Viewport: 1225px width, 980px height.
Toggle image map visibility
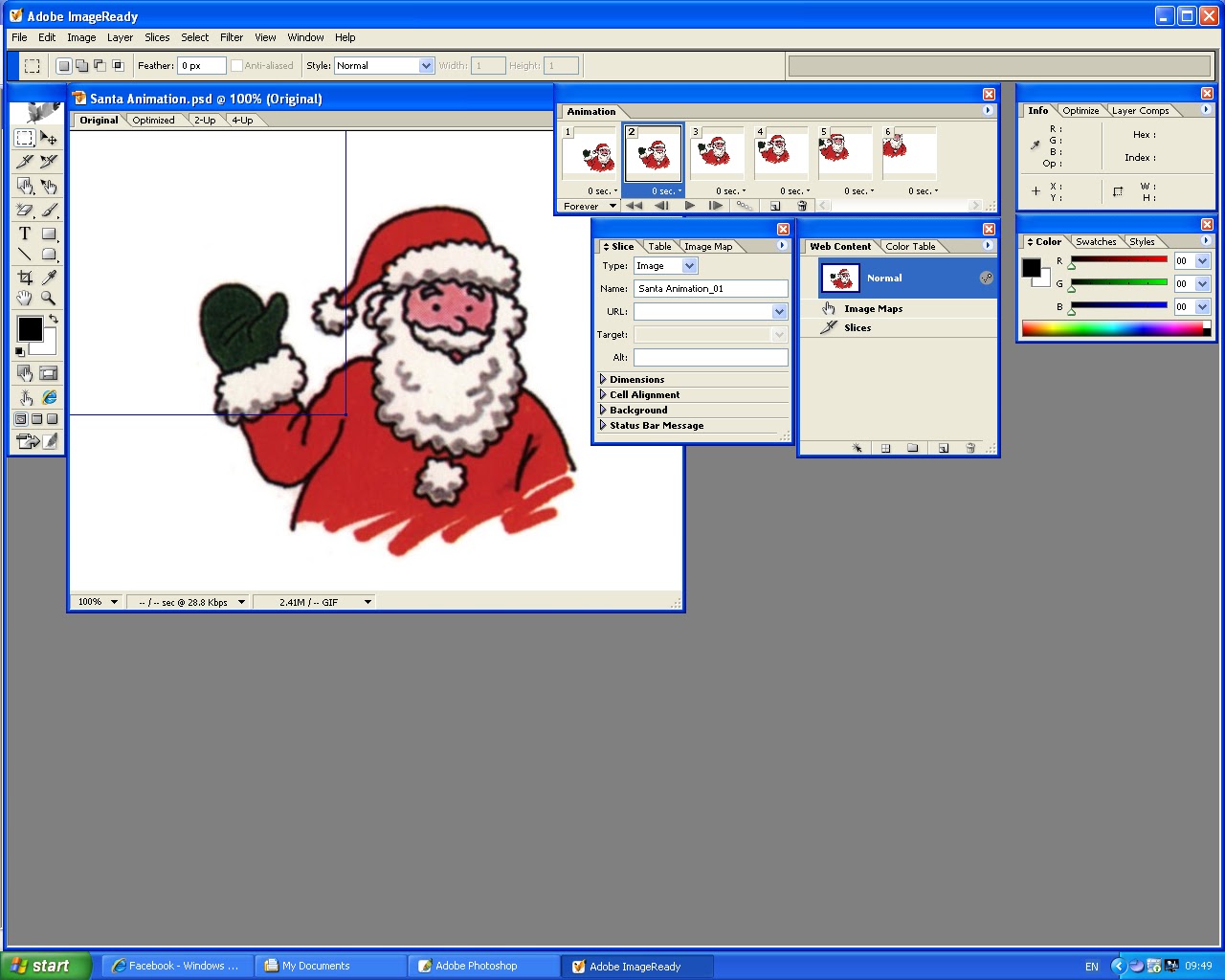click(25, 373)
